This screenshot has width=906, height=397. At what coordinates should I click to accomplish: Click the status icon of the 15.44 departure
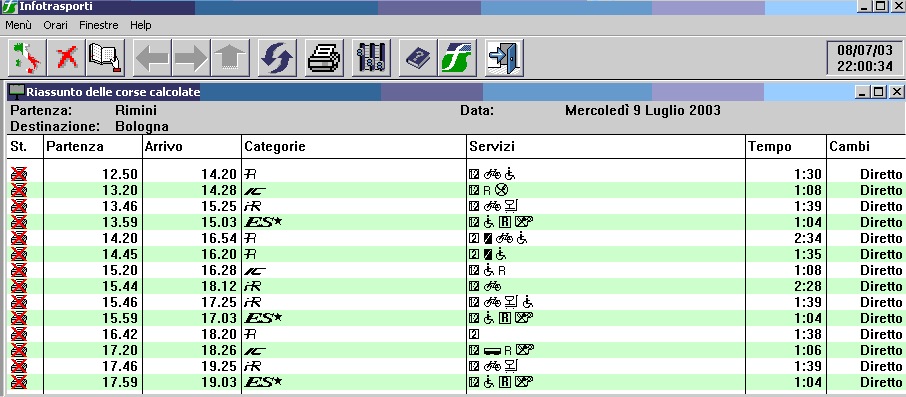pos(19,286)
